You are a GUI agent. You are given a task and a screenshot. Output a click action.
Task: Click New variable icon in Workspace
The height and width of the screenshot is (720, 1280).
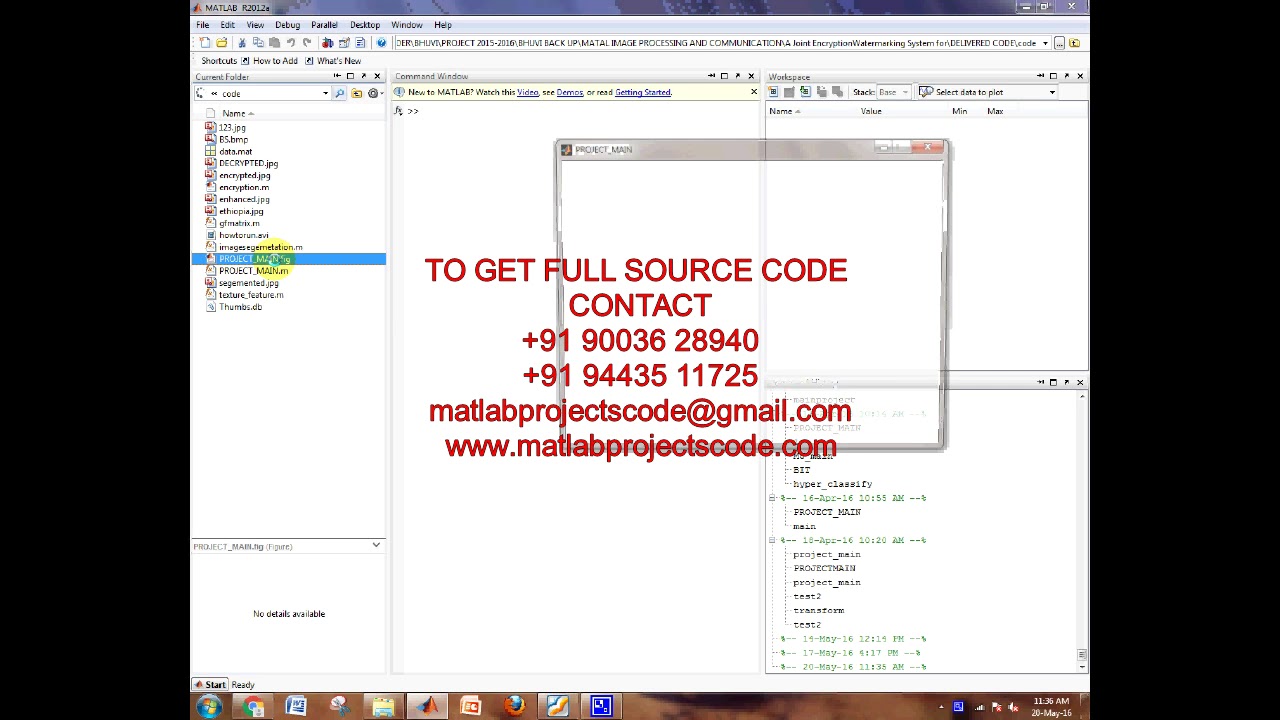[773, 92]
